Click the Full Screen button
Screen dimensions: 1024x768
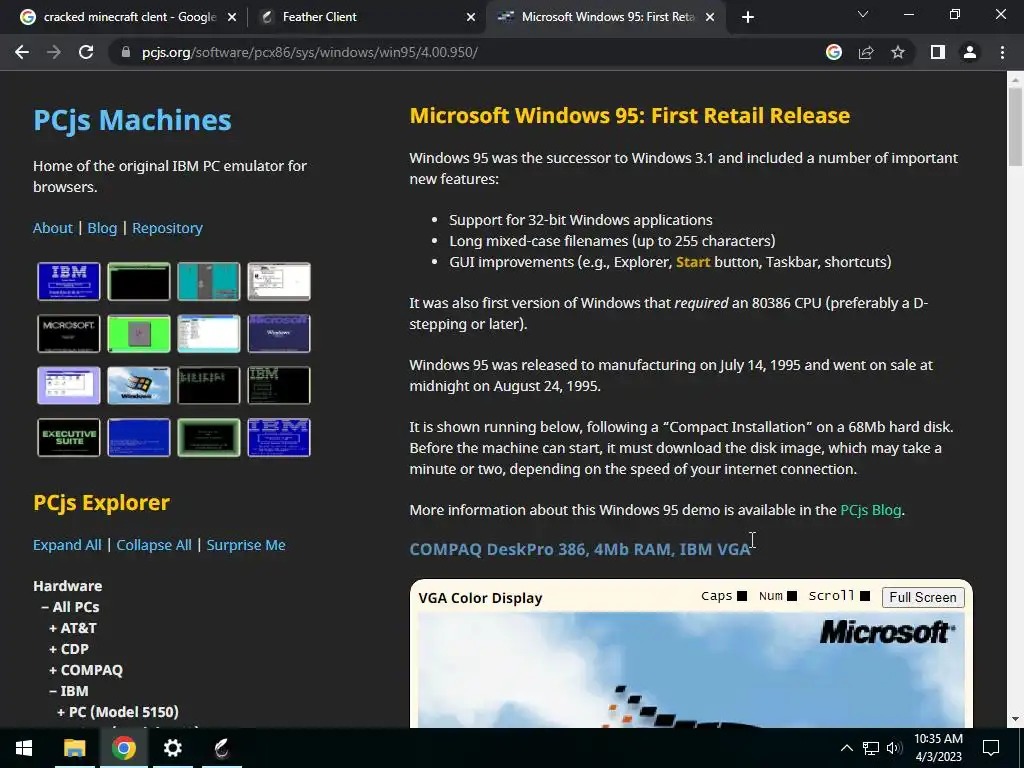[x=923, y=598]
